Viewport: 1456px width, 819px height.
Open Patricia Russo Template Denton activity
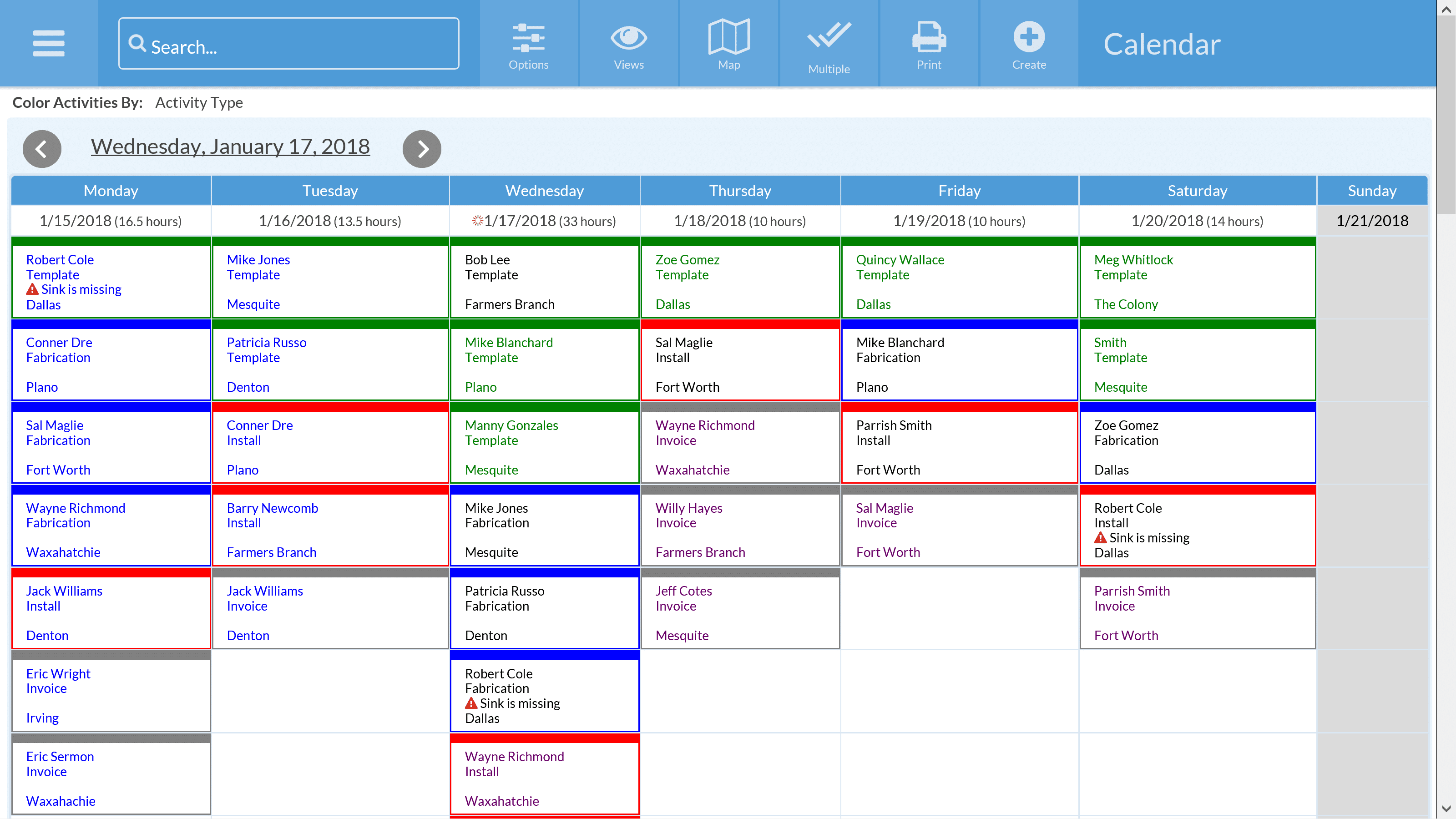pyautogui.click(x=330, y=360)
